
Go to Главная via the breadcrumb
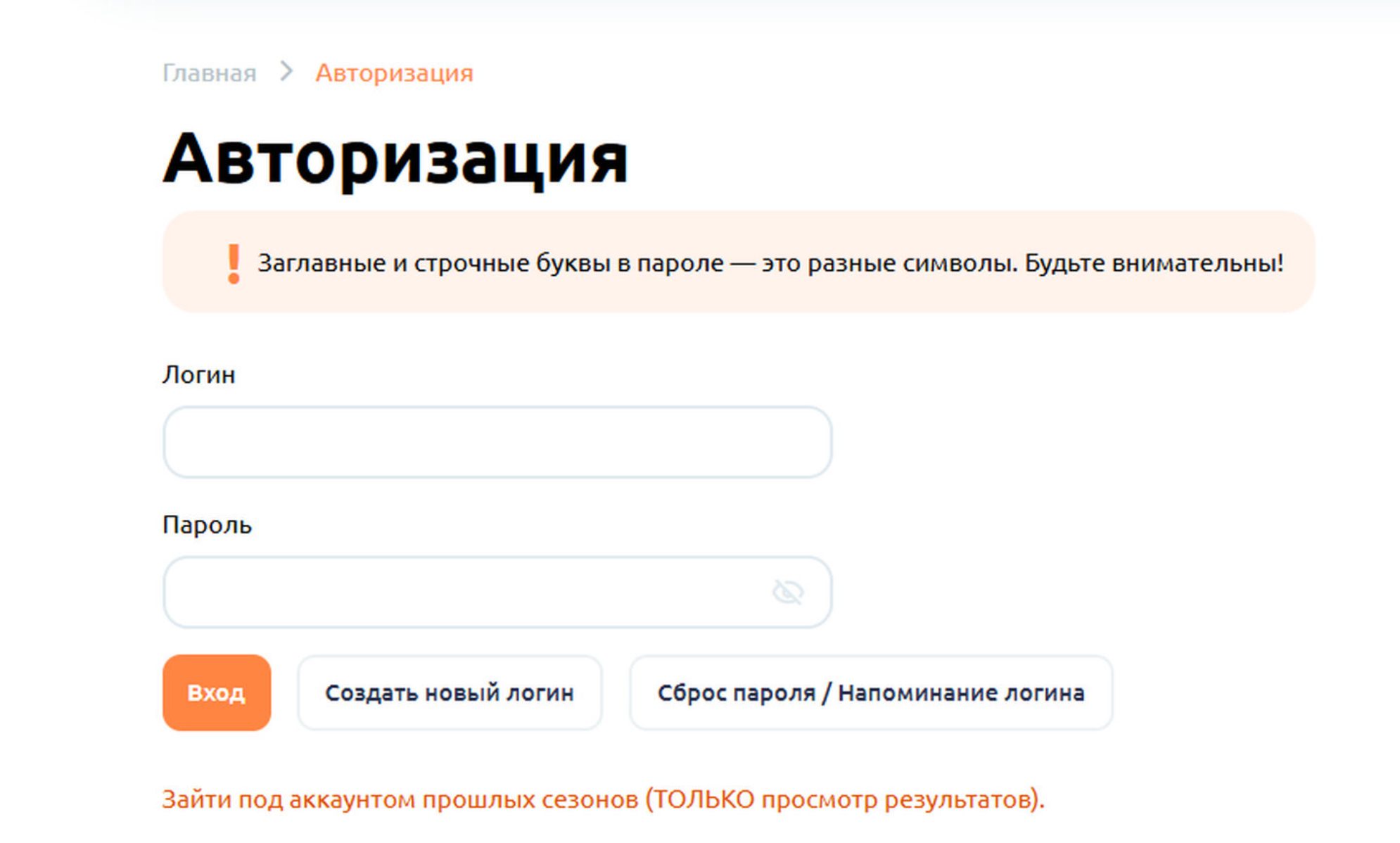click(209, 72)
